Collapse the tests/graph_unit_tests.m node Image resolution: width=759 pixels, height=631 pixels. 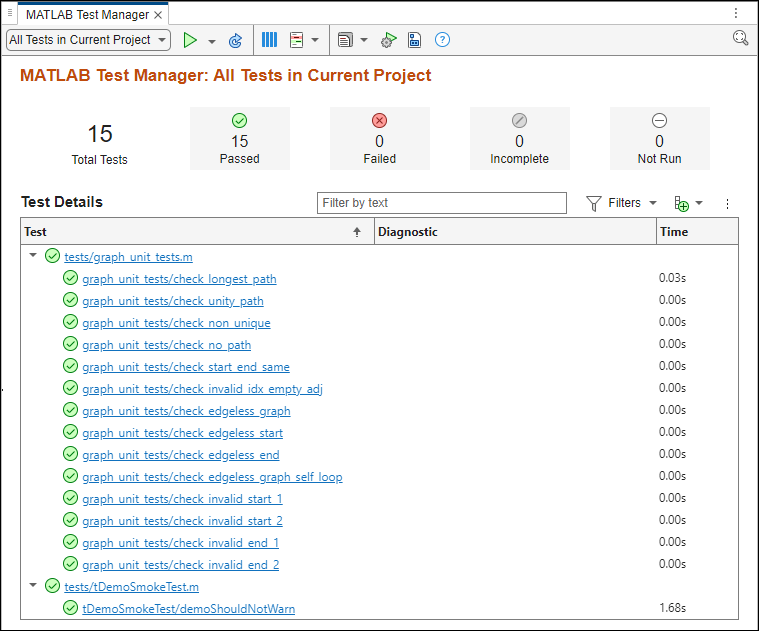tap(33, 255)
